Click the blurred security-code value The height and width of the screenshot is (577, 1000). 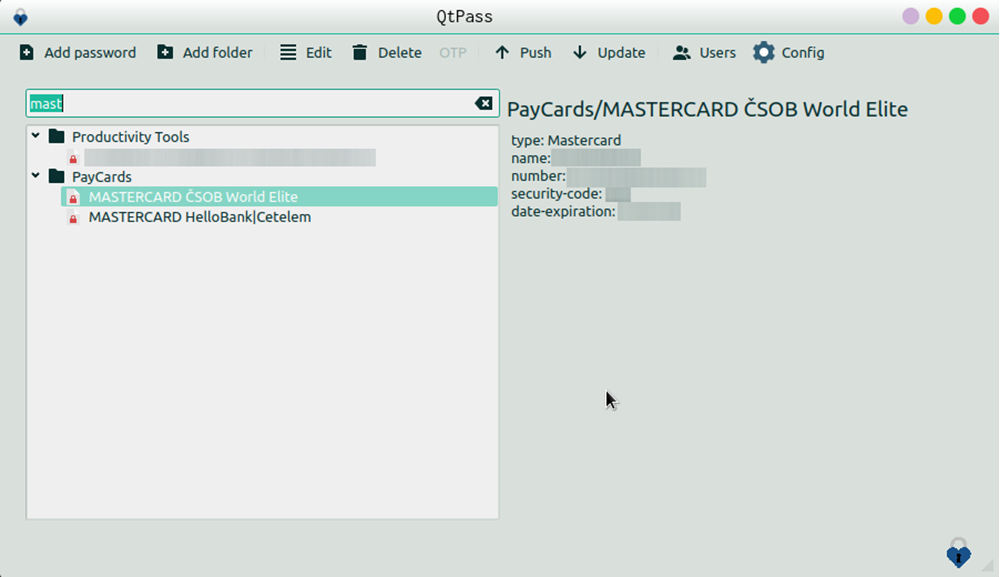click(618, 194)
